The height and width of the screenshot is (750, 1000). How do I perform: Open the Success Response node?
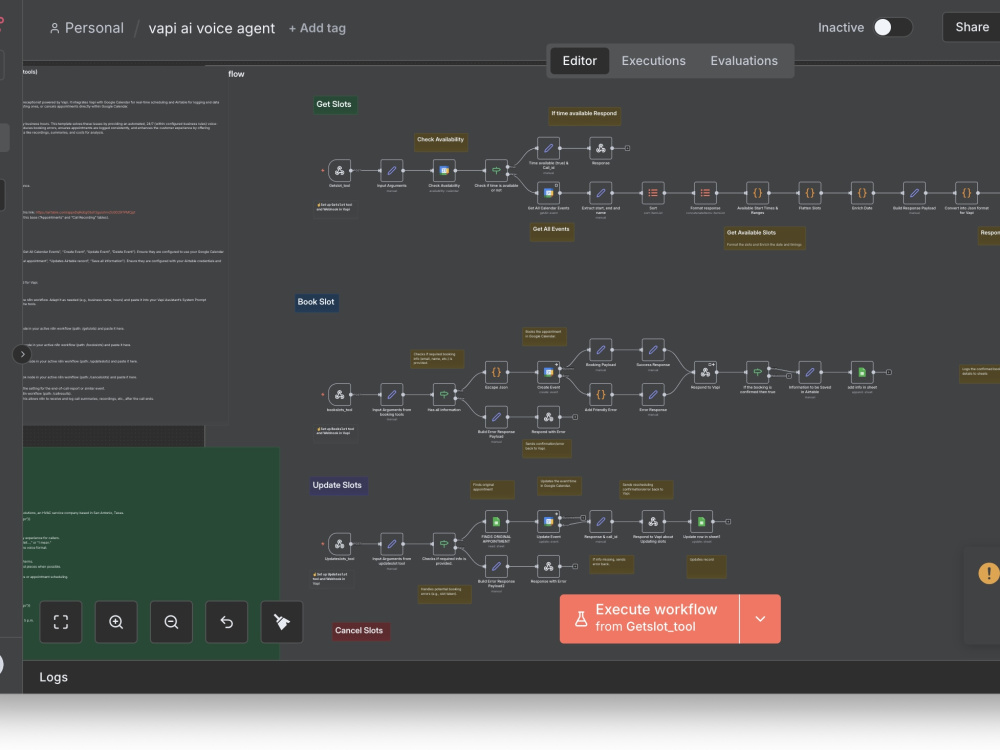tap(653, 349)
